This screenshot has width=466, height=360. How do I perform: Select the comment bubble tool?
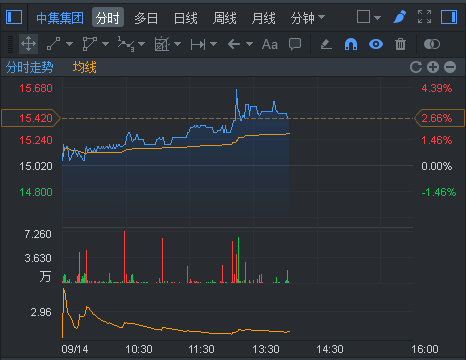pos(295,44)
